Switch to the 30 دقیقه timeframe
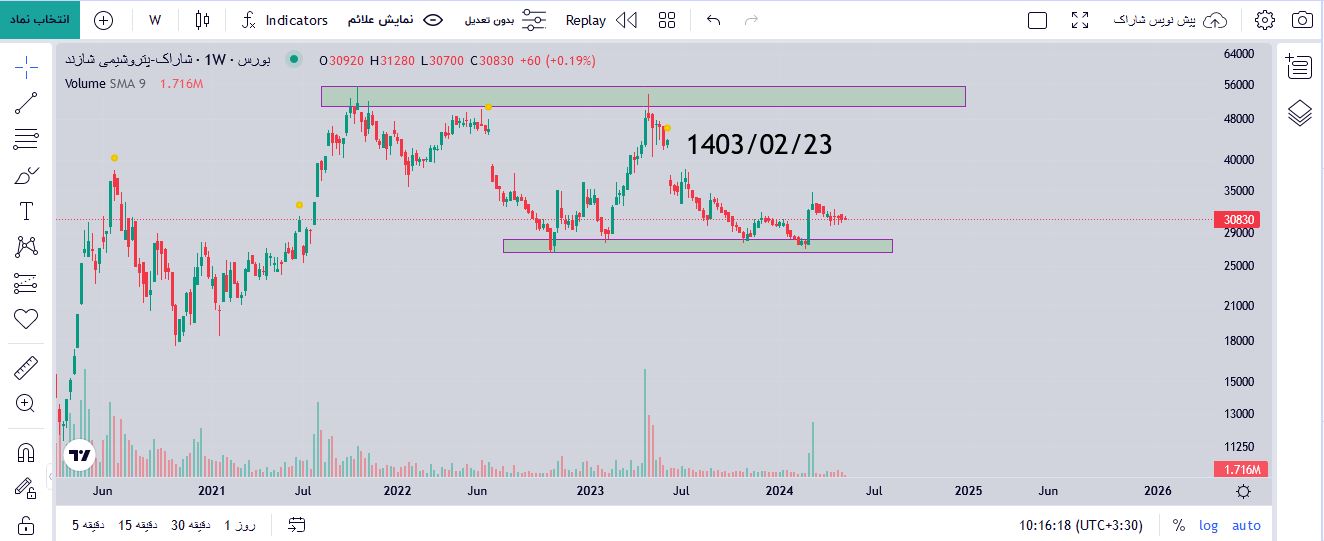1324x541 pixels. pos(192,525)
